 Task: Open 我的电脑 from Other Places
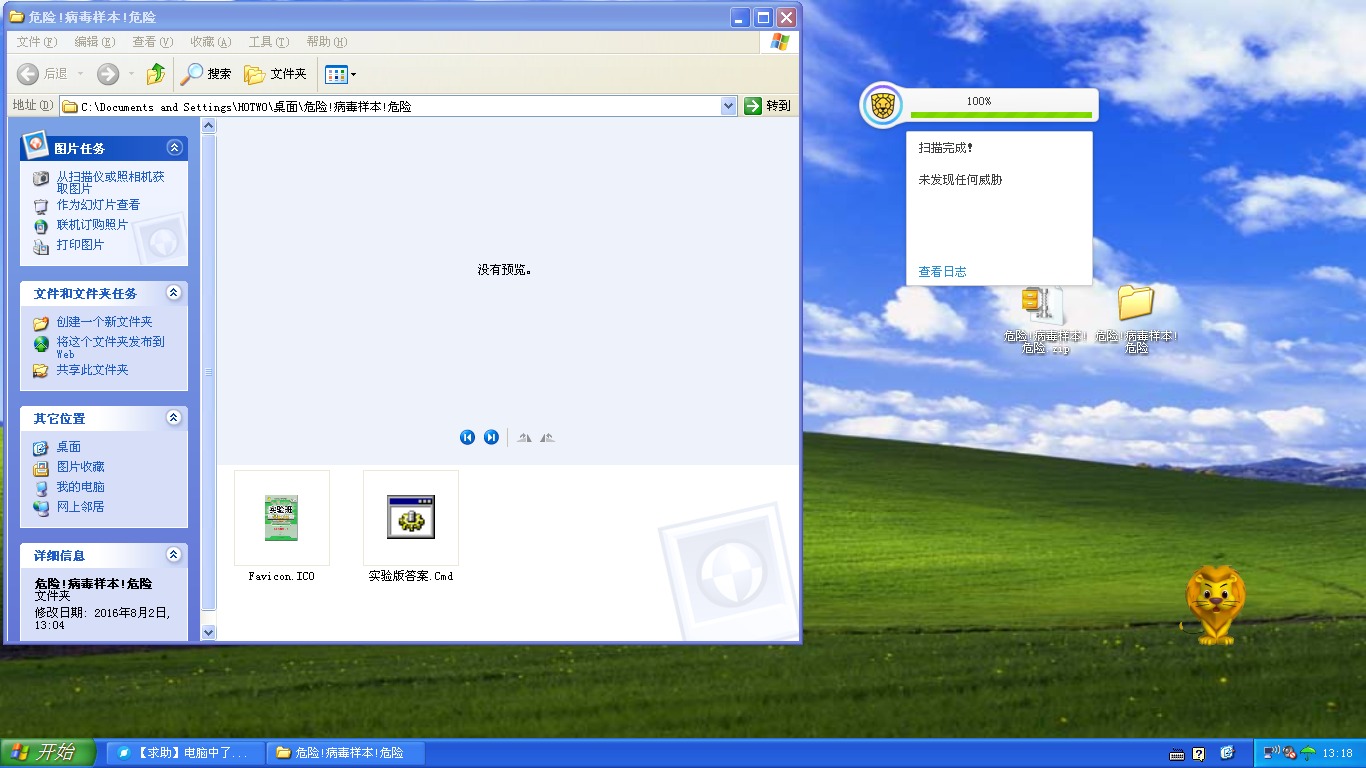pos(80,487)
